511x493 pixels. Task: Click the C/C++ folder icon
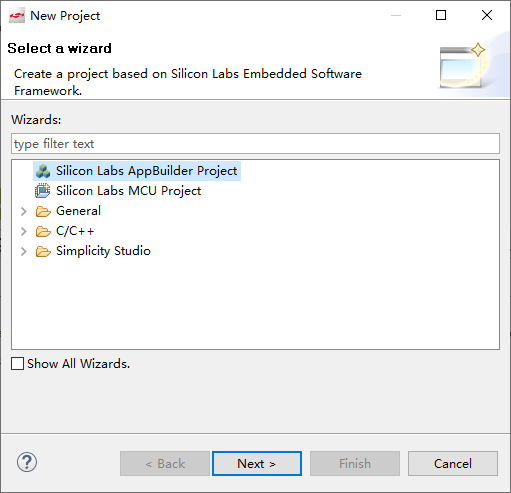(x=43, y=231)
